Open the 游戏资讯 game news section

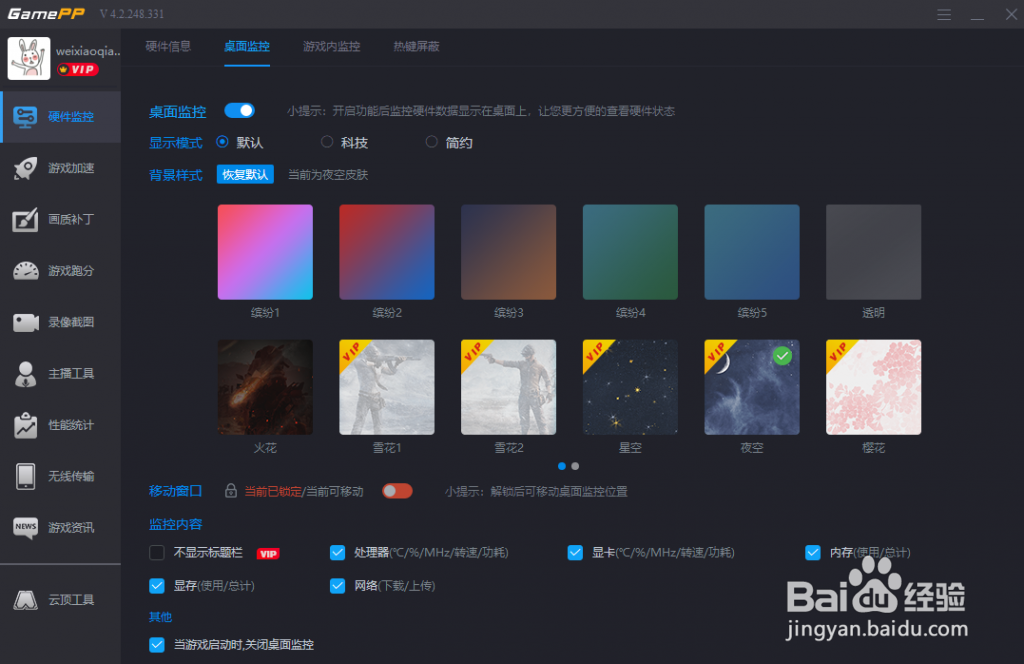60,528
